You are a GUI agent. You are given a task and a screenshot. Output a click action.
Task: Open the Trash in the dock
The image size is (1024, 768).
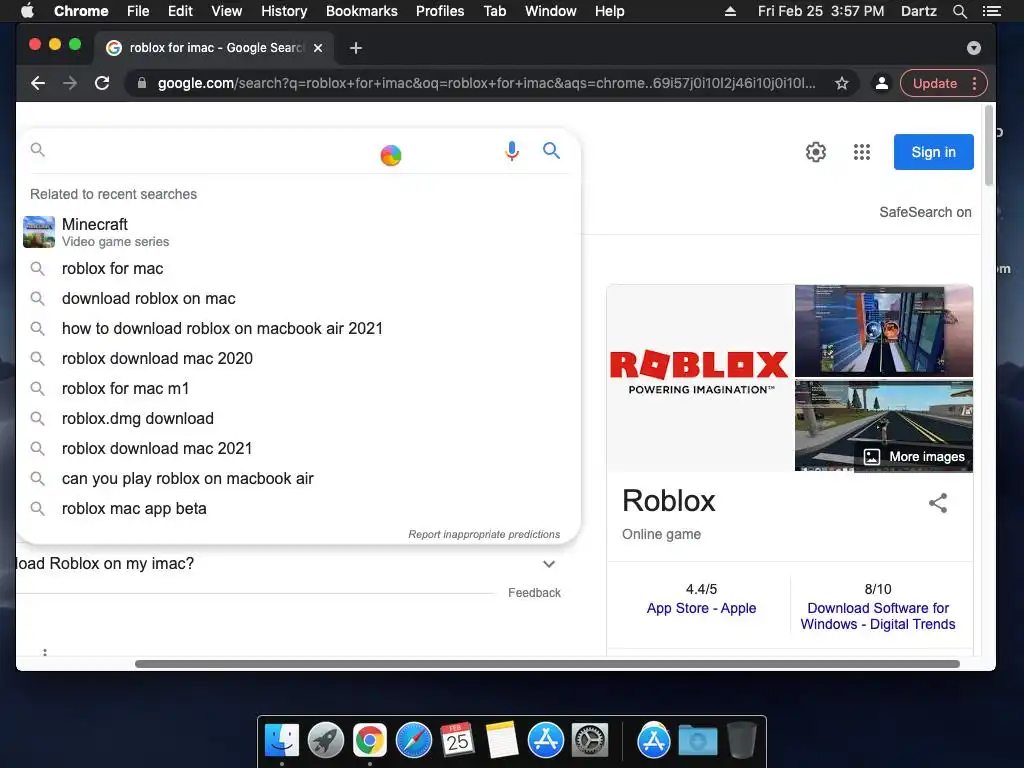[741, 741]
